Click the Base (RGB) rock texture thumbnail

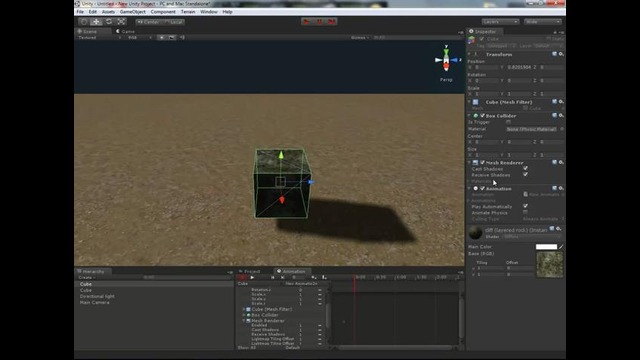(x=549, y=265)
